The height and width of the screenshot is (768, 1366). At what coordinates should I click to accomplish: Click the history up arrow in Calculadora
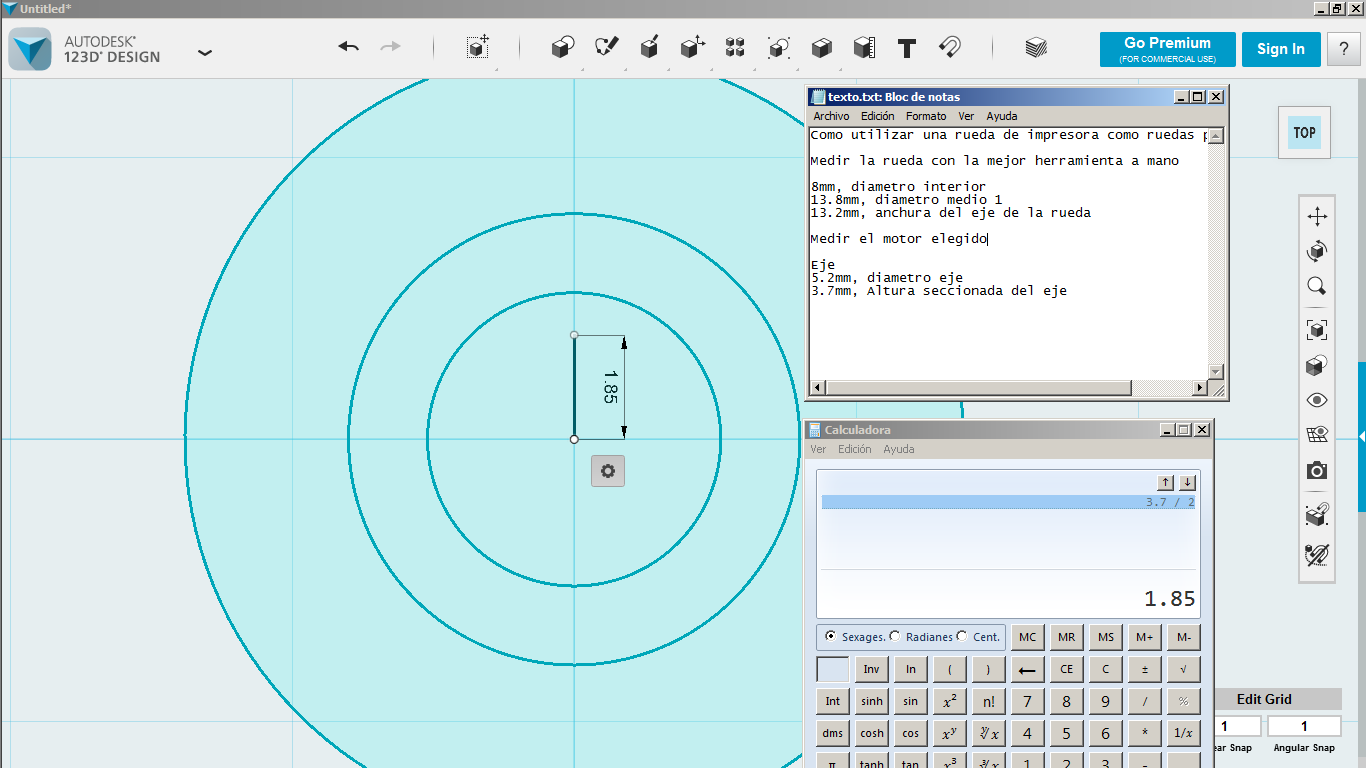[1166, 482]
